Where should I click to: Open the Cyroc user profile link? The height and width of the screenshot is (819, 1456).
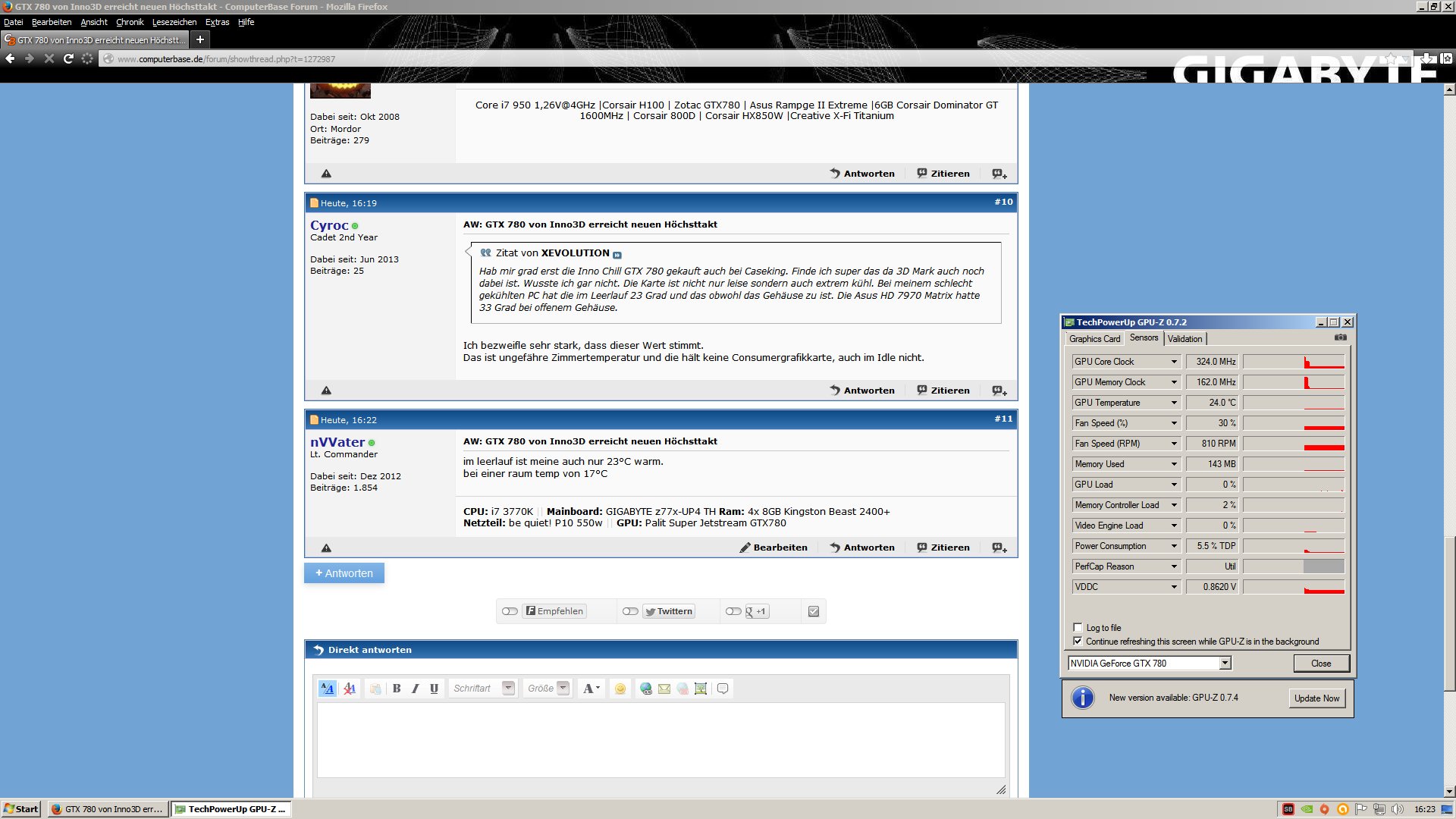coord(329,225)
